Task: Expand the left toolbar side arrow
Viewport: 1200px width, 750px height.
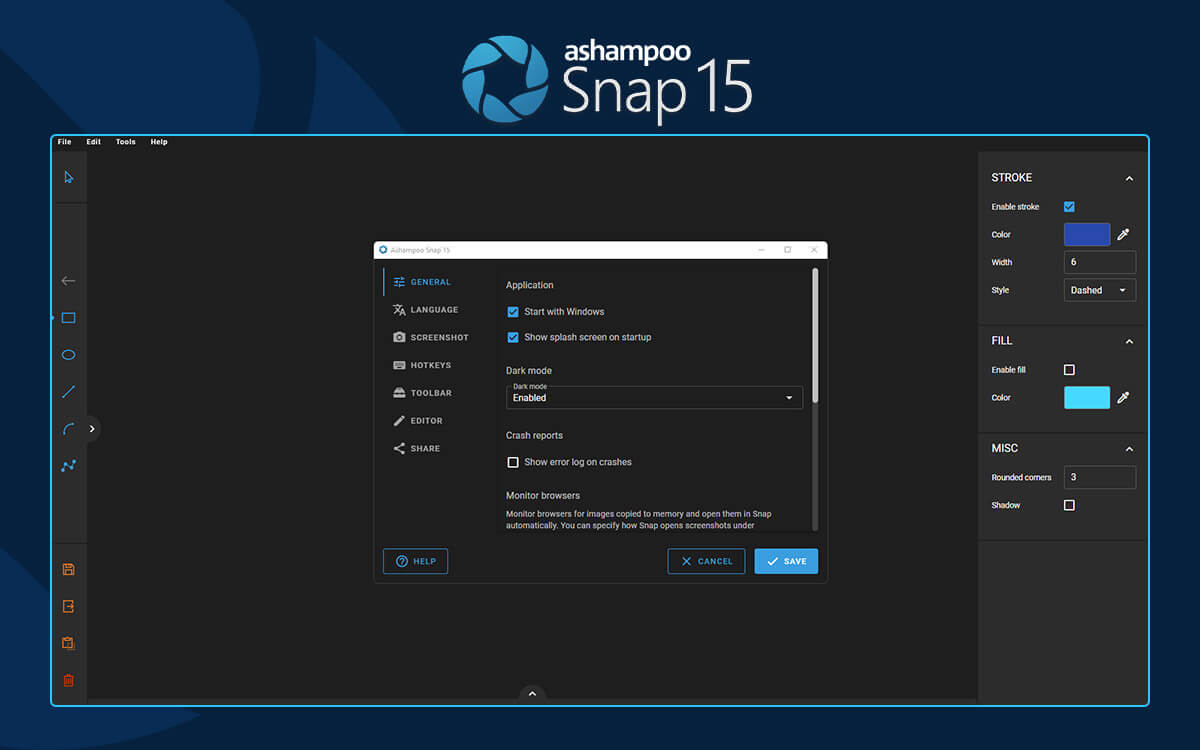Action: 92,429
